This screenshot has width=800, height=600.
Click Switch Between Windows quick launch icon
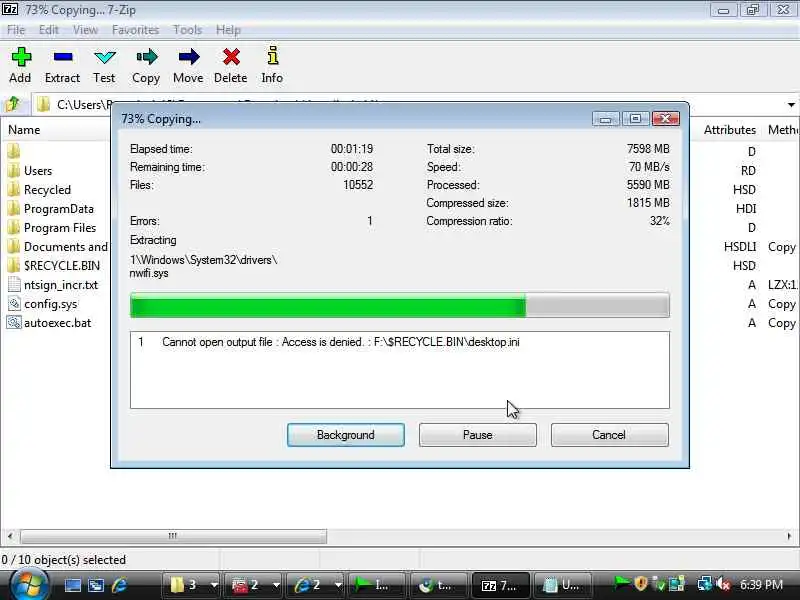(96, 585)
